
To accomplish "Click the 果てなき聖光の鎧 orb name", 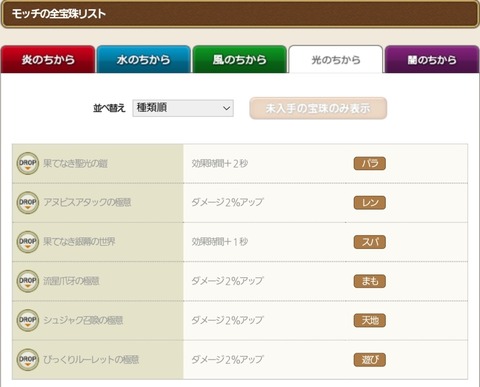I will [76, 163].
